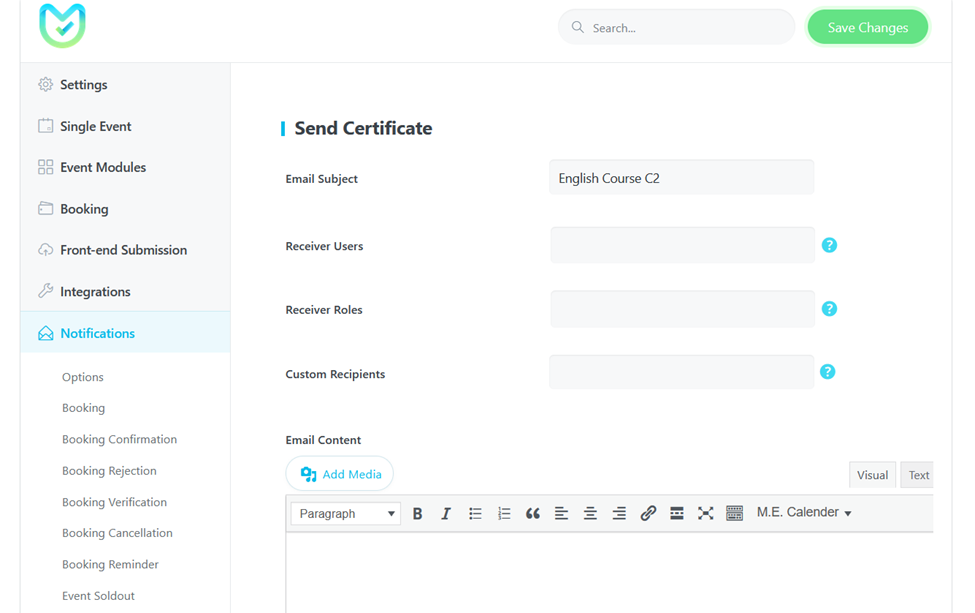
Task: Open the Paragraph format dropdown
Action: (x=345, y=514)
